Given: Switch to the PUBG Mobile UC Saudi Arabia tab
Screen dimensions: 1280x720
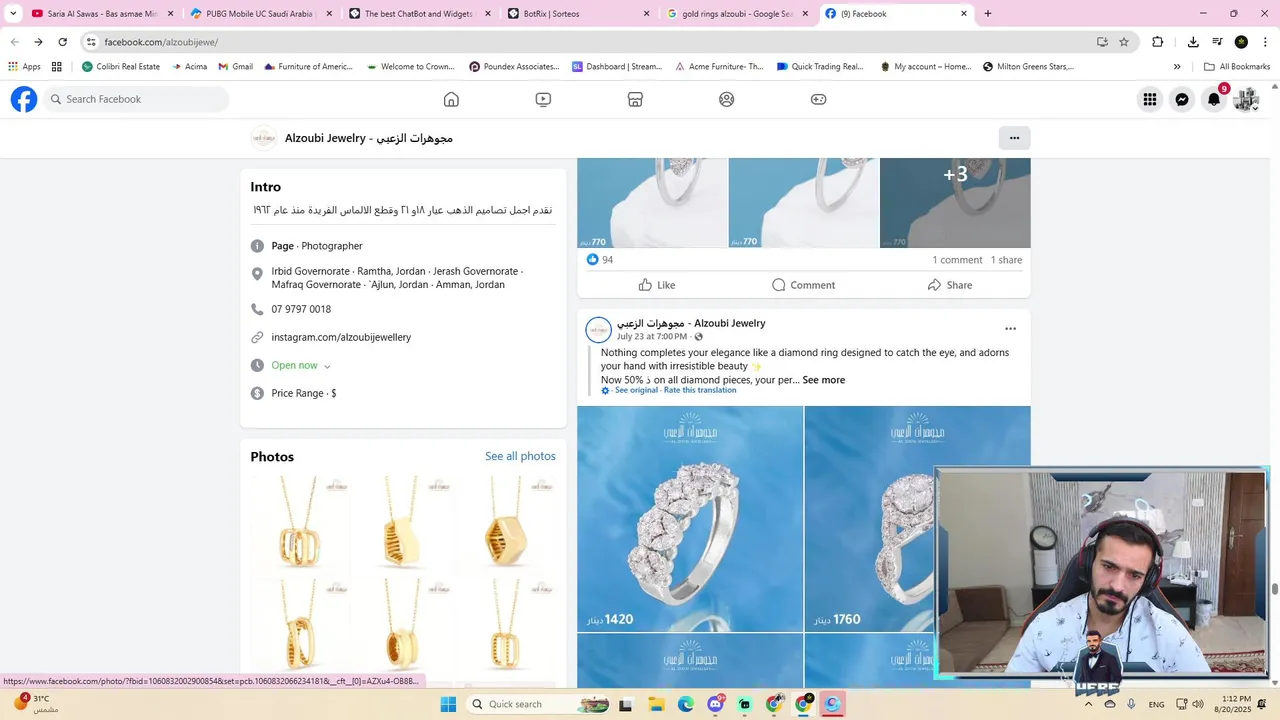Looking at the screenshot, I should tap(260, 14).
